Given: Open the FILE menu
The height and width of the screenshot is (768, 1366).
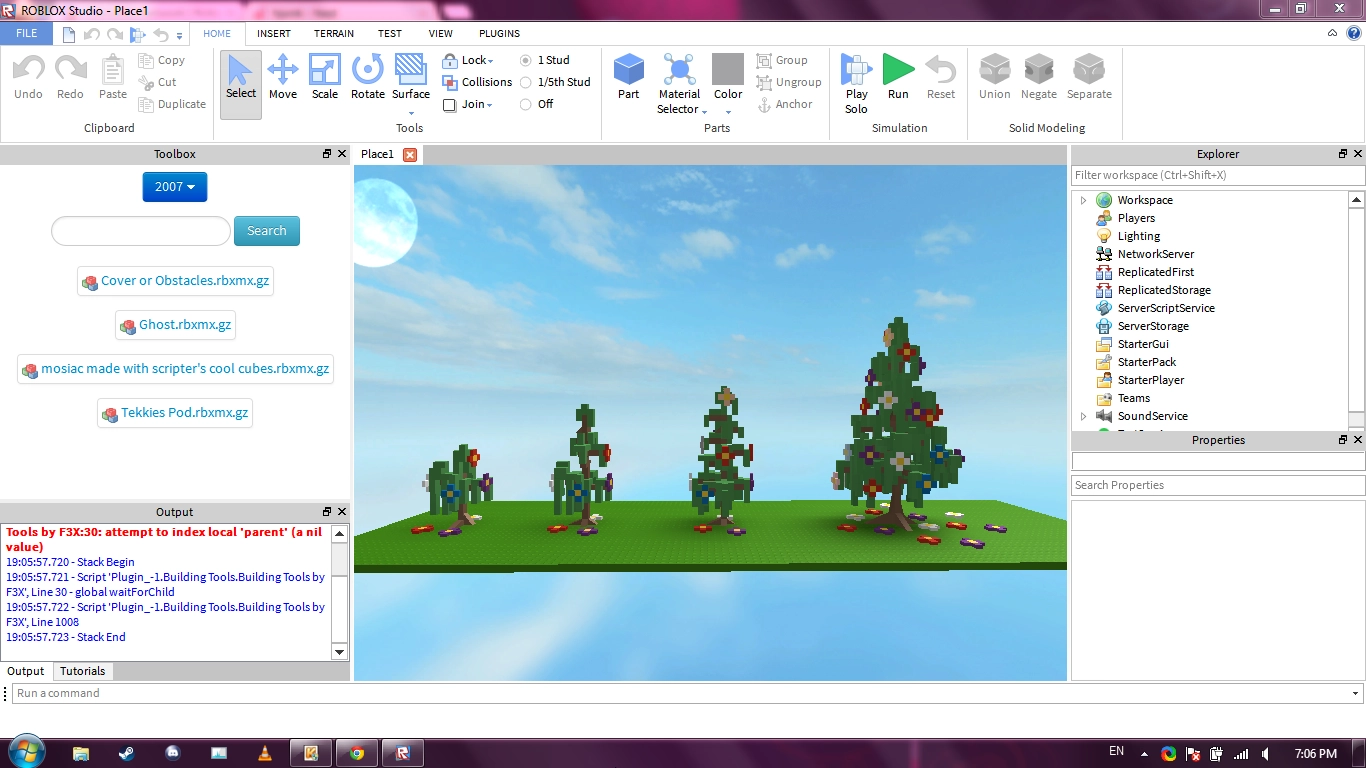Looking at the screenshot, I should point(27,33).
